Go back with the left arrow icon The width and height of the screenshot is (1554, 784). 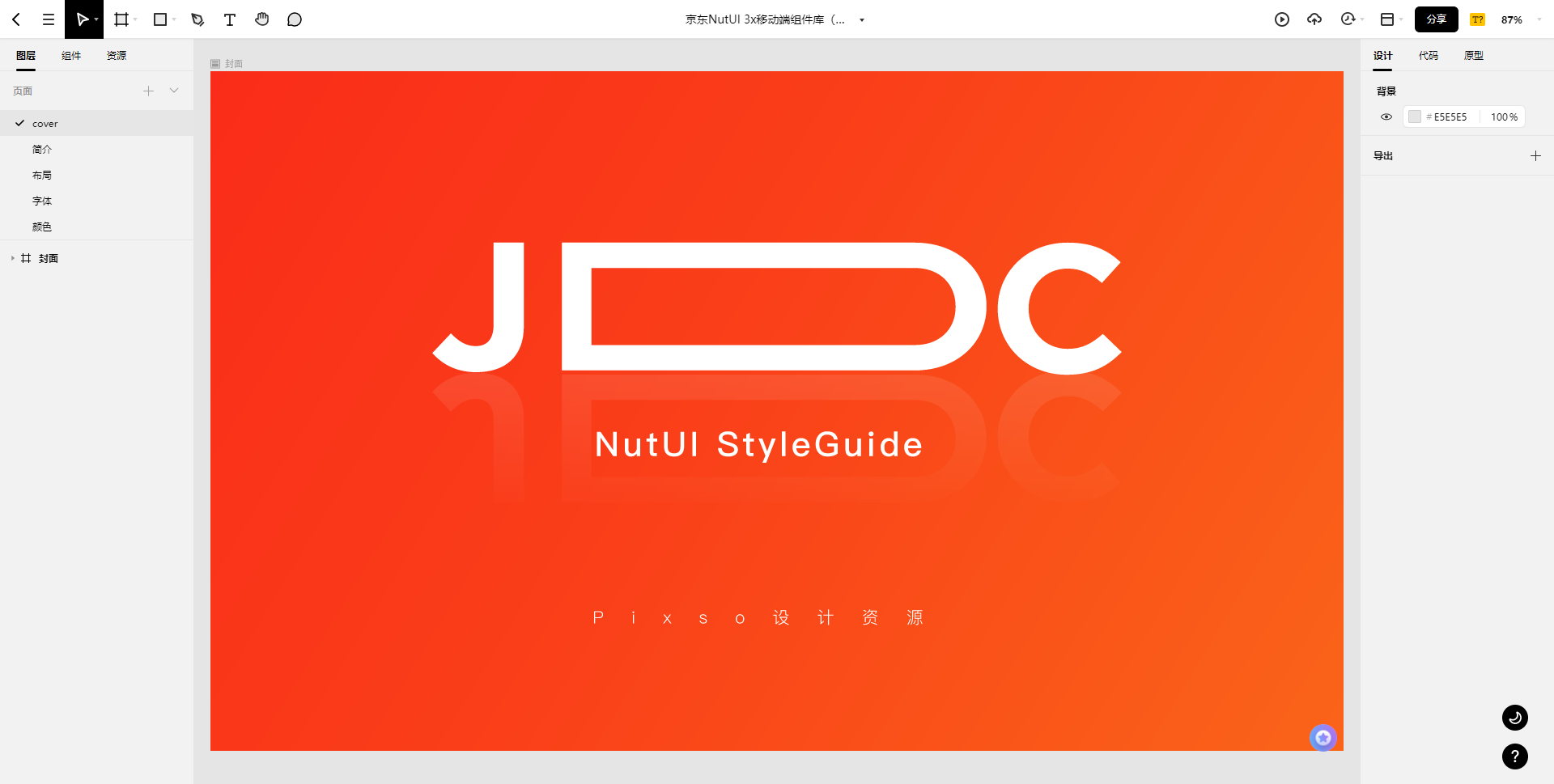point(16,19)
